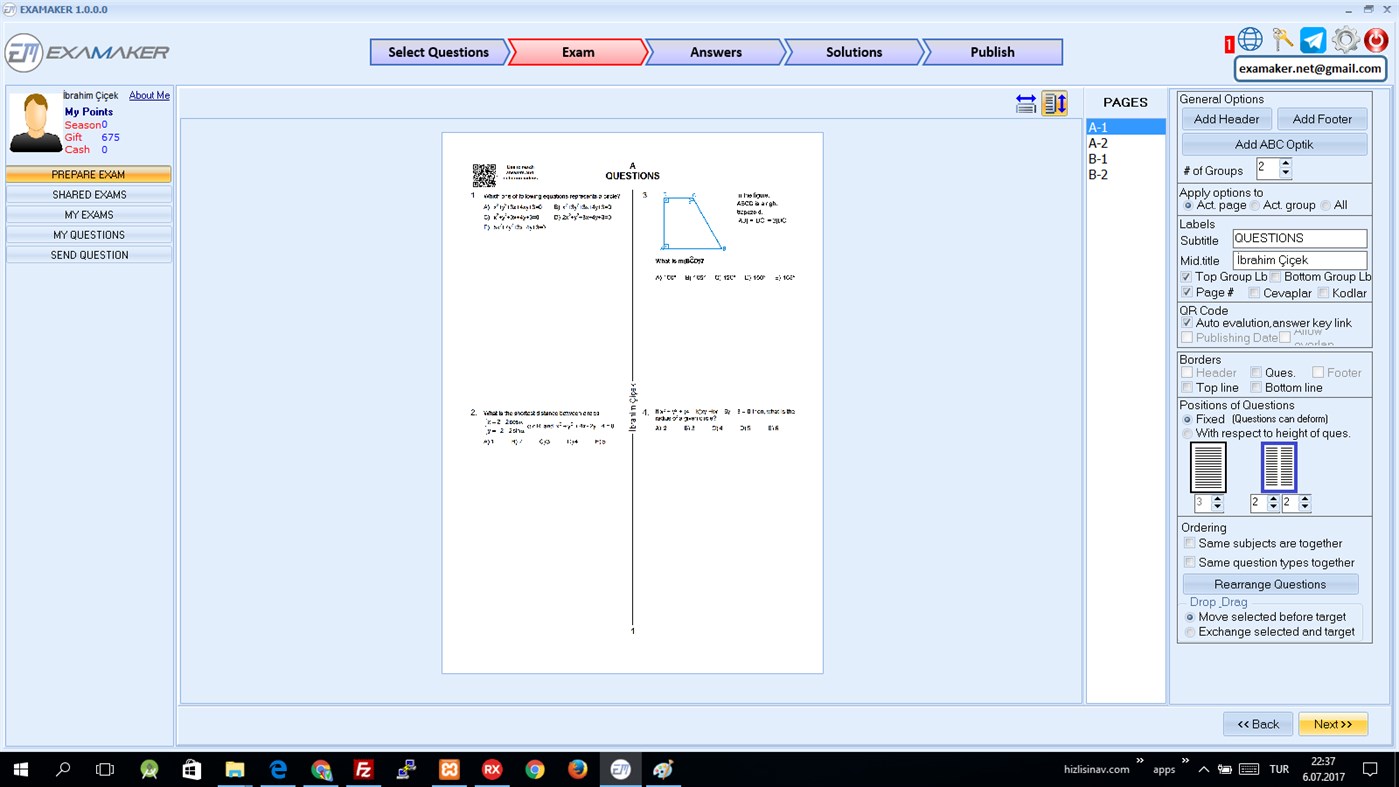This screenshot has width=1399, height=787.
Task: Click the red power/logout icon
Action: click(x=1374, y=40)
